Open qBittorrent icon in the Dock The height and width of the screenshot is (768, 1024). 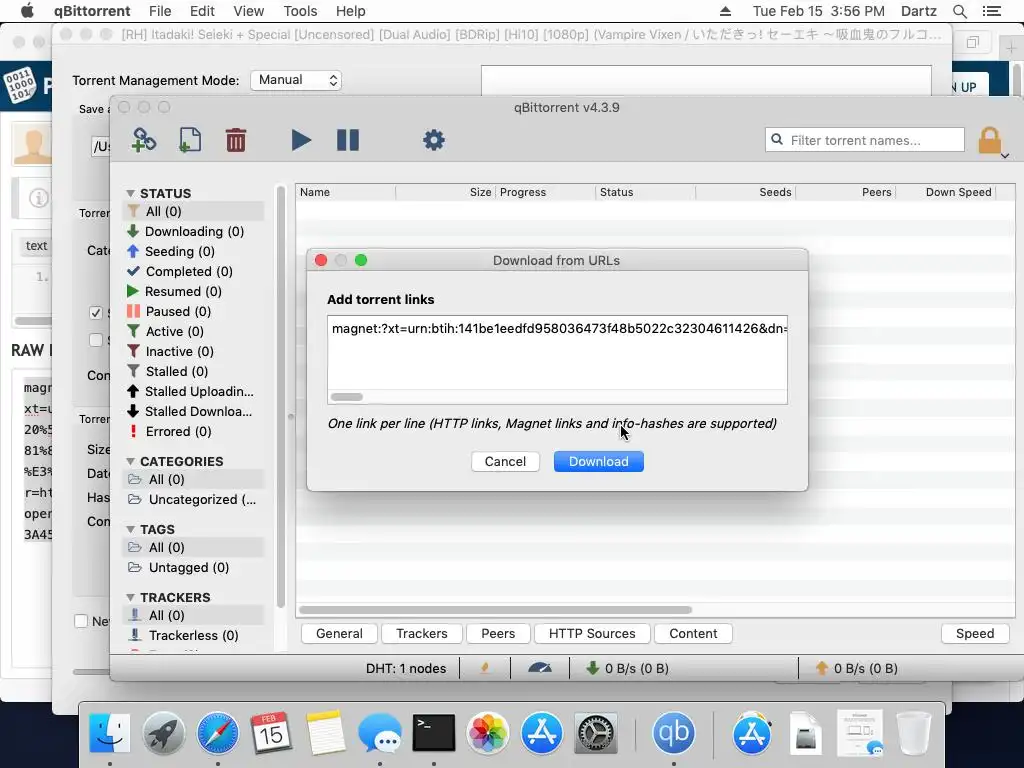coord(673,733)
